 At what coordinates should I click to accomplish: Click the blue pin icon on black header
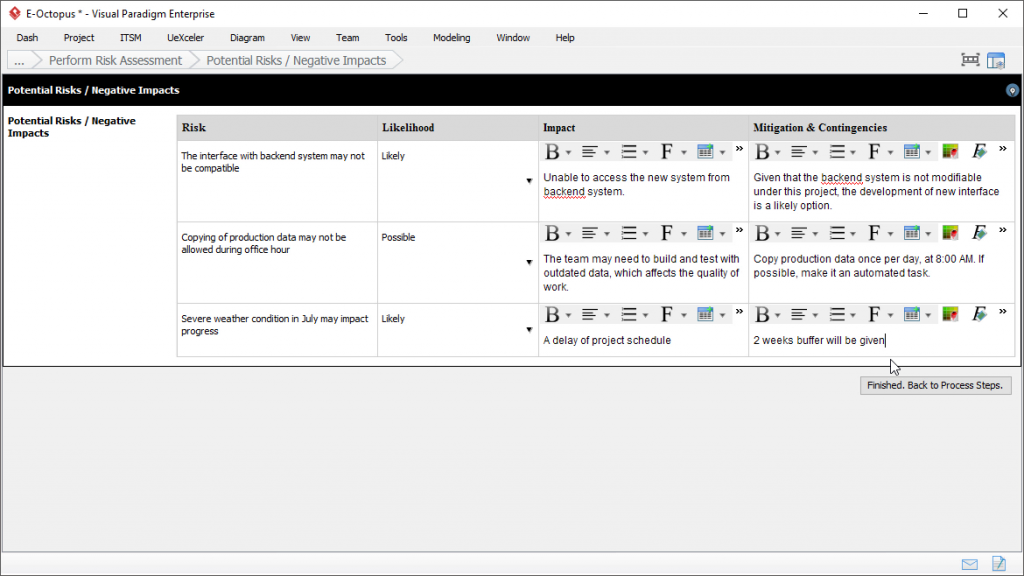pos(1012,91)
